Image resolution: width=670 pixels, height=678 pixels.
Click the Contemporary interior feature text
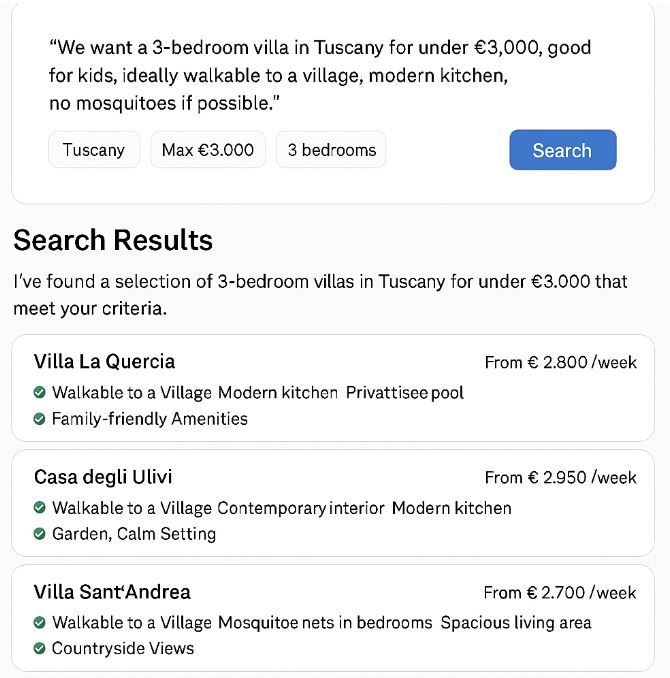[301, 508]
